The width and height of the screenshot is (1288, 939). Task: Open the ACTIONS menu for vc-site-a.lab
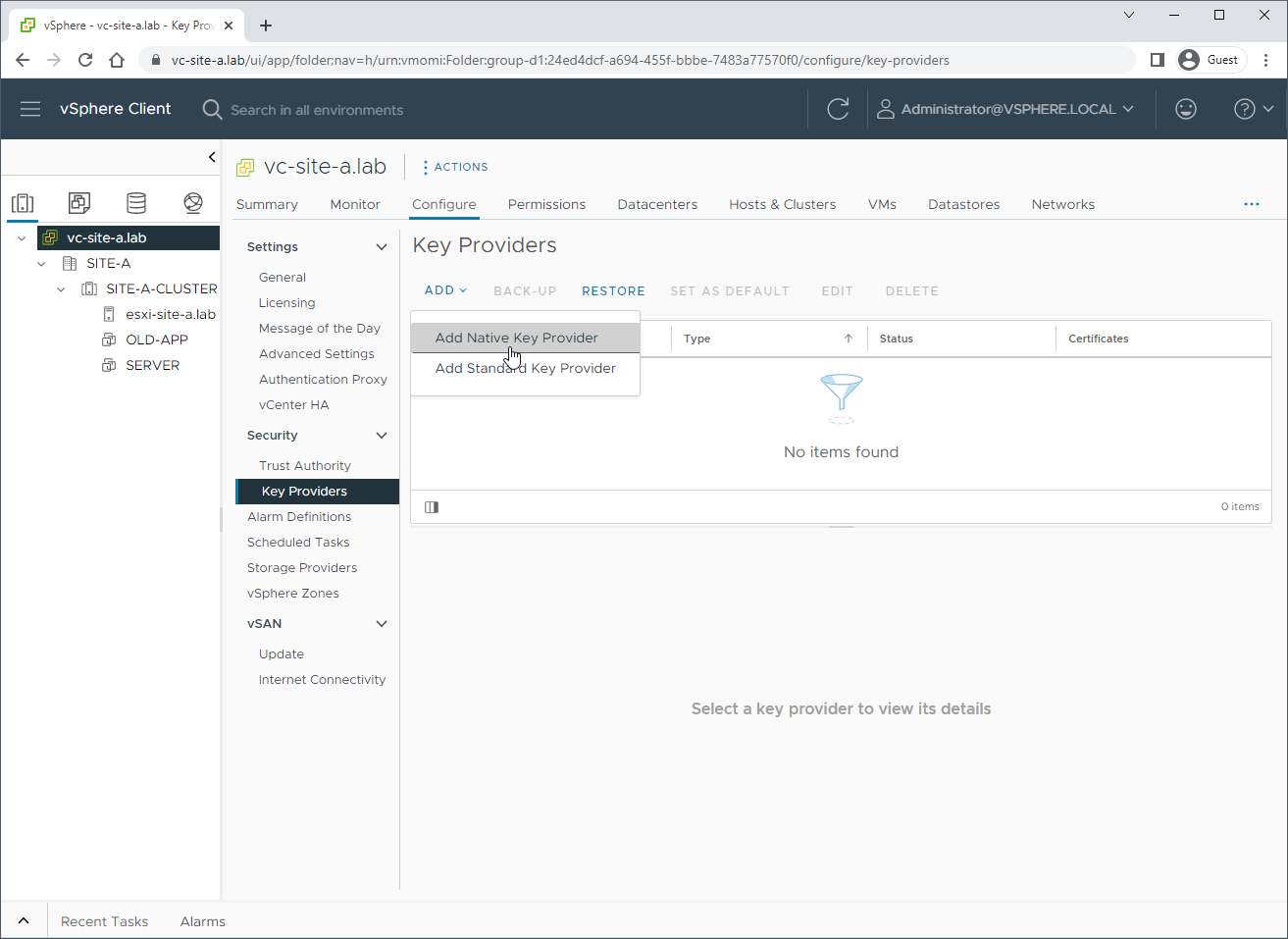(455, 167)
